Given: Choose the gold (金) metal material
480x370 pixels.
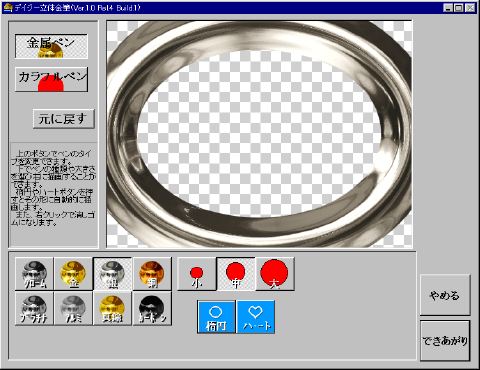Looking at the screenshot, I should pyautogui.click(x=73, y=274).
